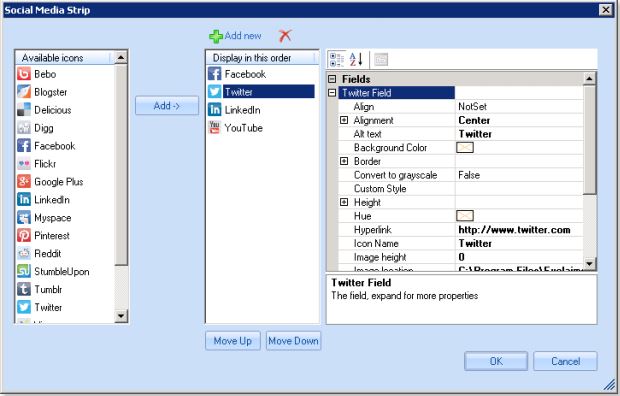Image resolution: width=620 pixels, height=396 pixels.
Task: Open the Background Color swatch
Action: click(465, 148)
